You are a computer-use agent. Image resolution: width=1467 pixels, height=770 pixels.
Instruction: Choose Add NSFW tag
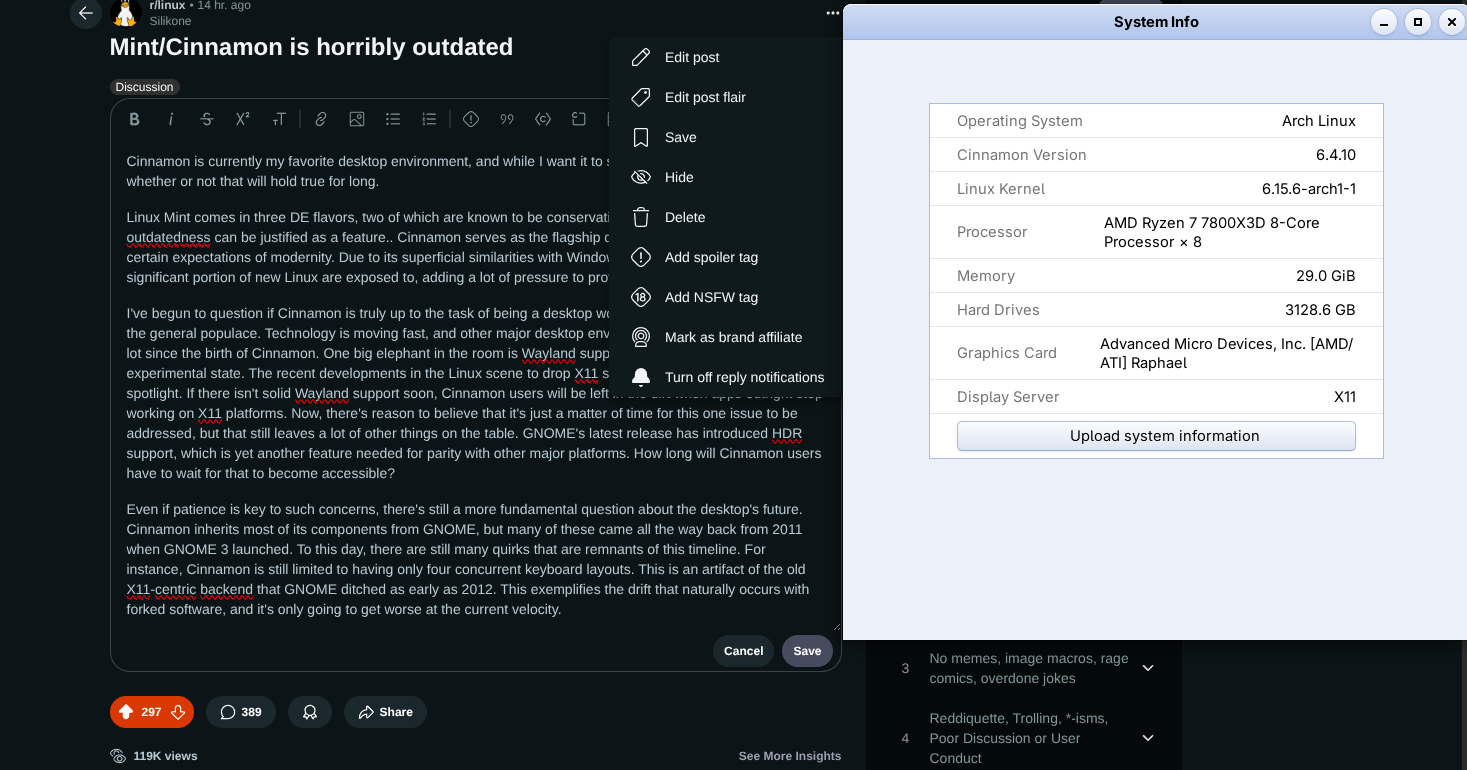[x=725, y=297]
